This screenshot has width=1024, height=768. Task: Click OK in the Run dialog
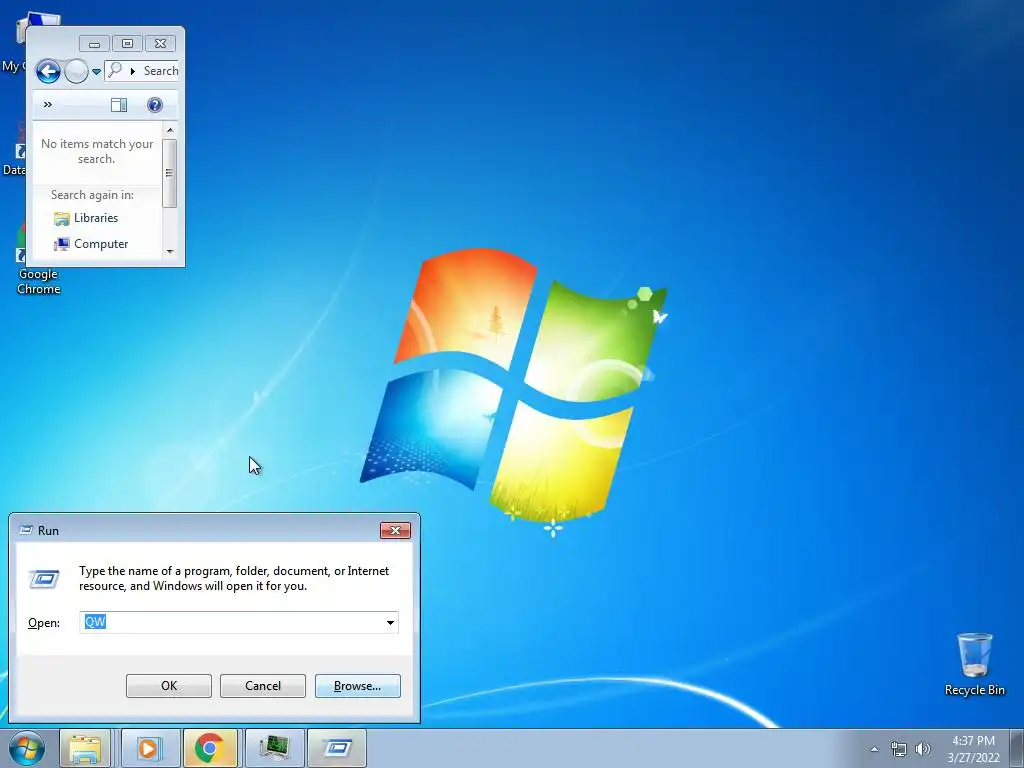tap(169, 686)
